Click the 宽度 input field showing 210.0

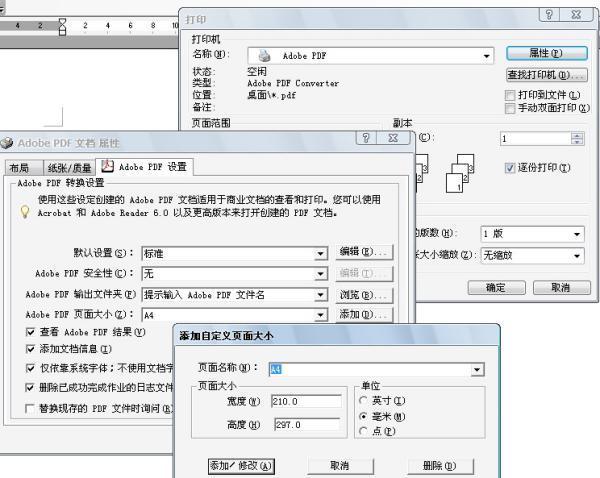[306, 401]
